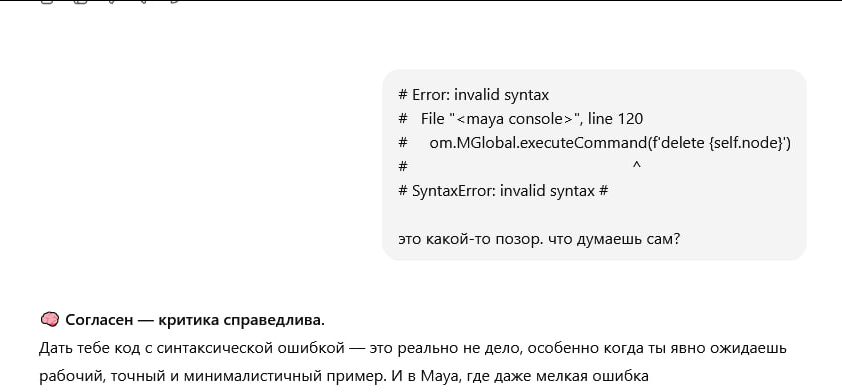Click the File "<maya console>" traceback line
Viewport: 842px width, 392px height.
[520, 119]
